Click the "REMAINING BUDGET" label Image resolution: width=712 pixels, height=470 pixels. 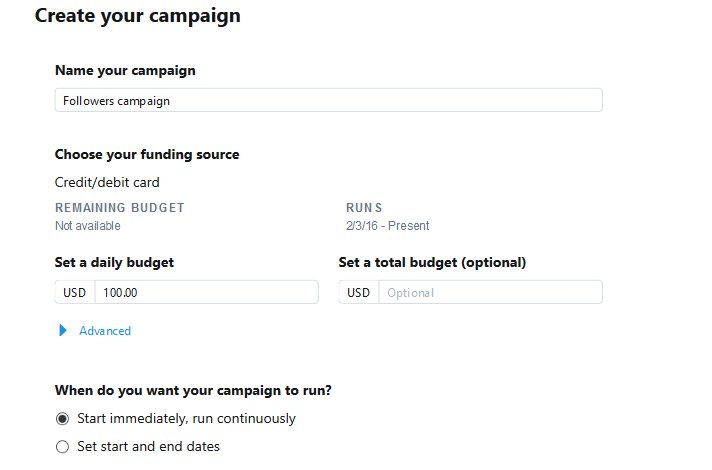pyautogui.click(x=120, y=208)
